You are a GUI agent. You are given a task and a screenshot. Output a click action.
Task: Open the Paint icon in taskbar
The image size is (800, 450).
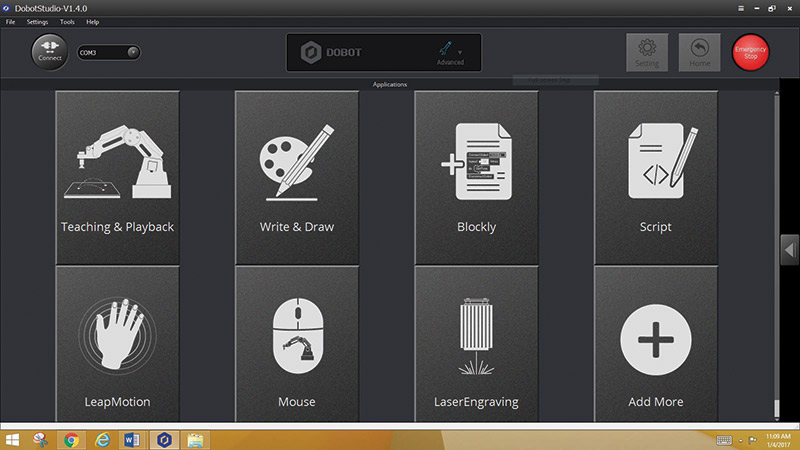point(41,440)
